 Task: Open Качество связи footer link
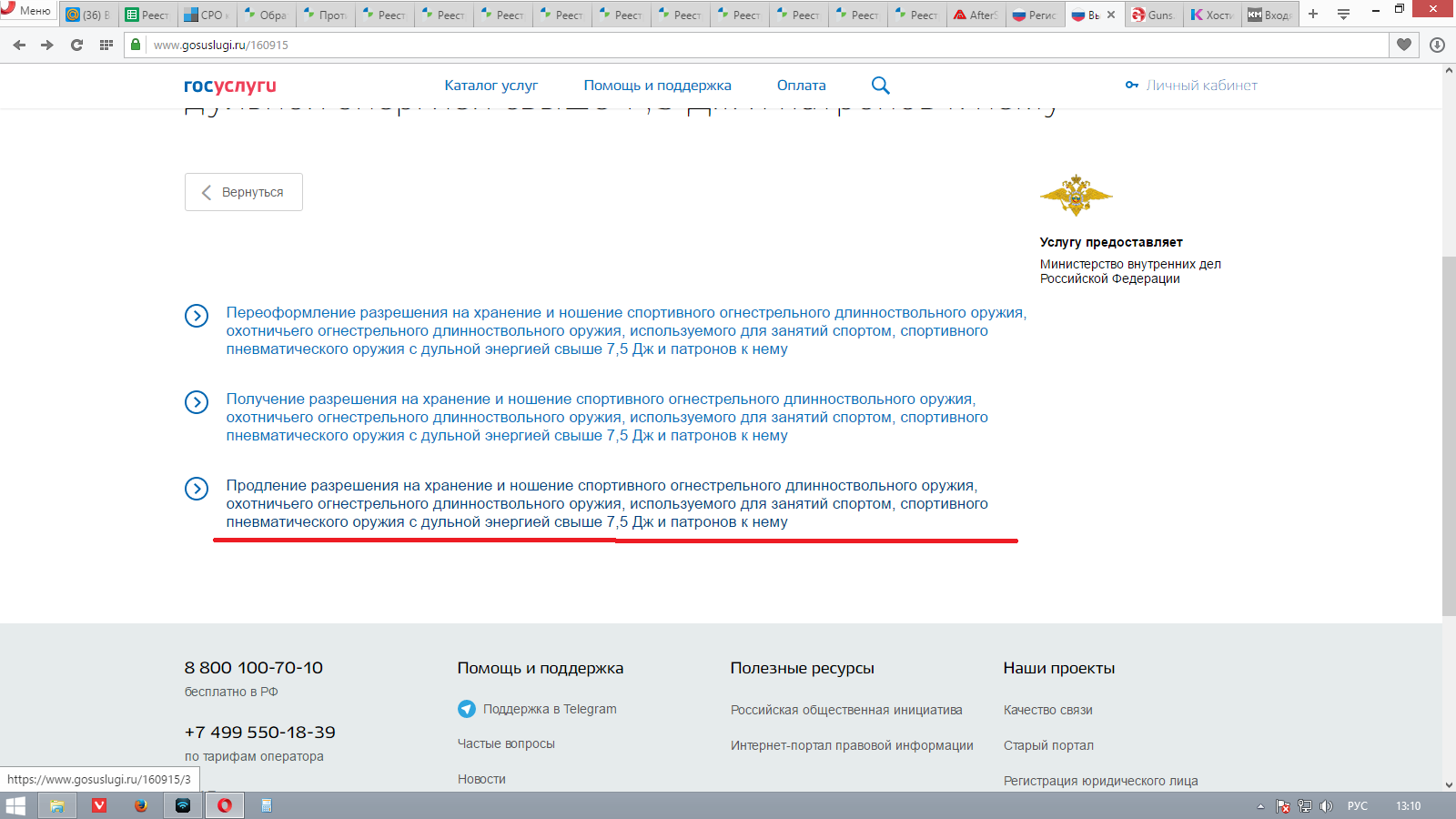1048,710
